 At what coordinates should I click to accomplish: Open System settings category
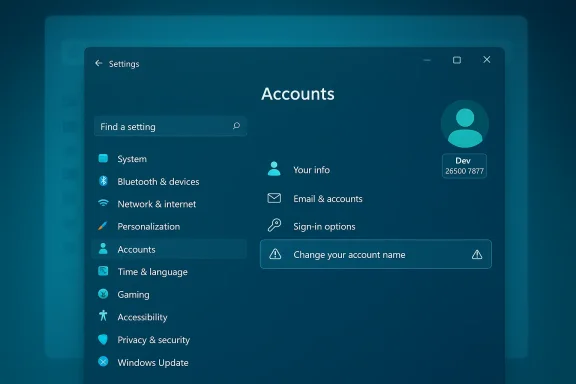132,159
